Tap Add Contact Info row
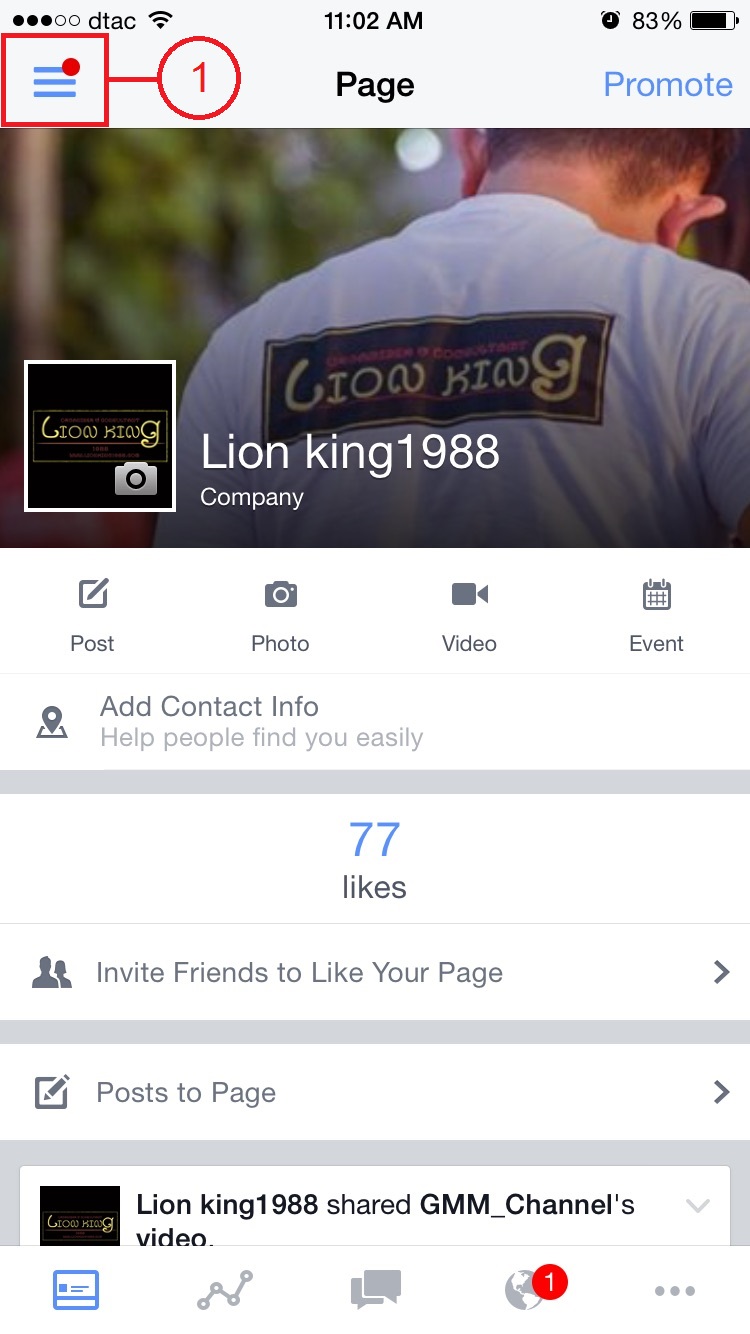Viewport: 750px width, 1334px height. [x=375, y=722]
